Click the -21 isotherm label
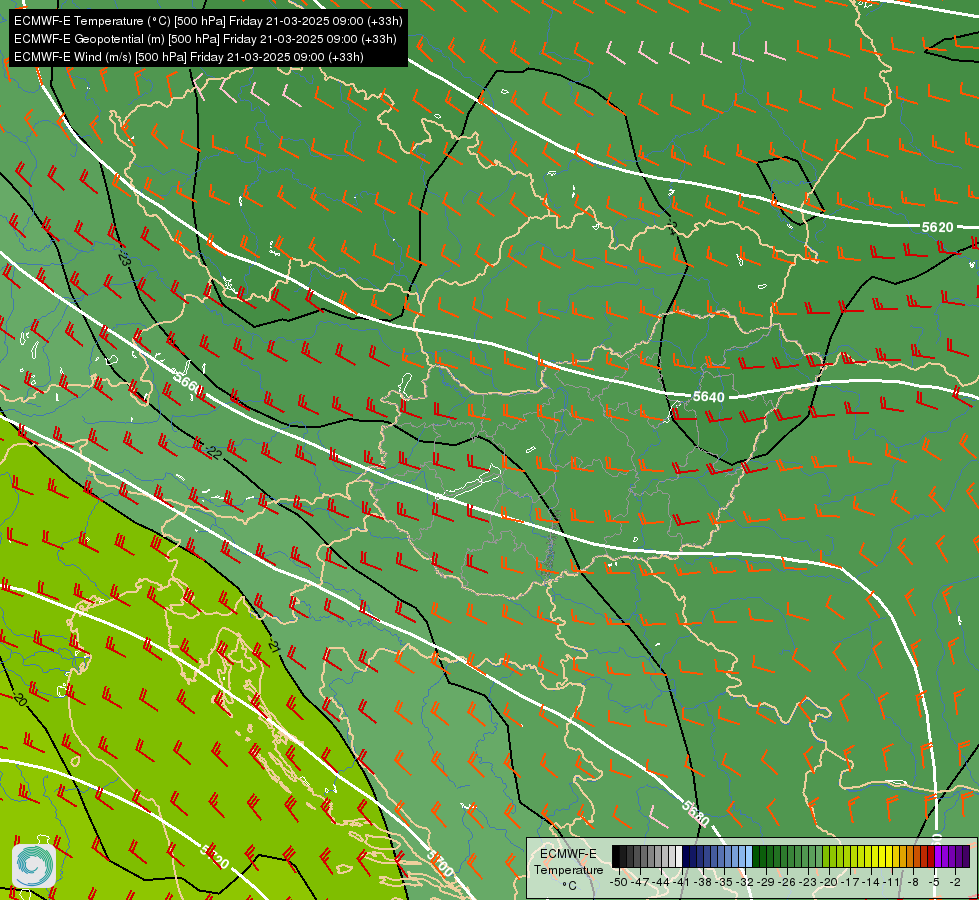 (x=273, y=646)
